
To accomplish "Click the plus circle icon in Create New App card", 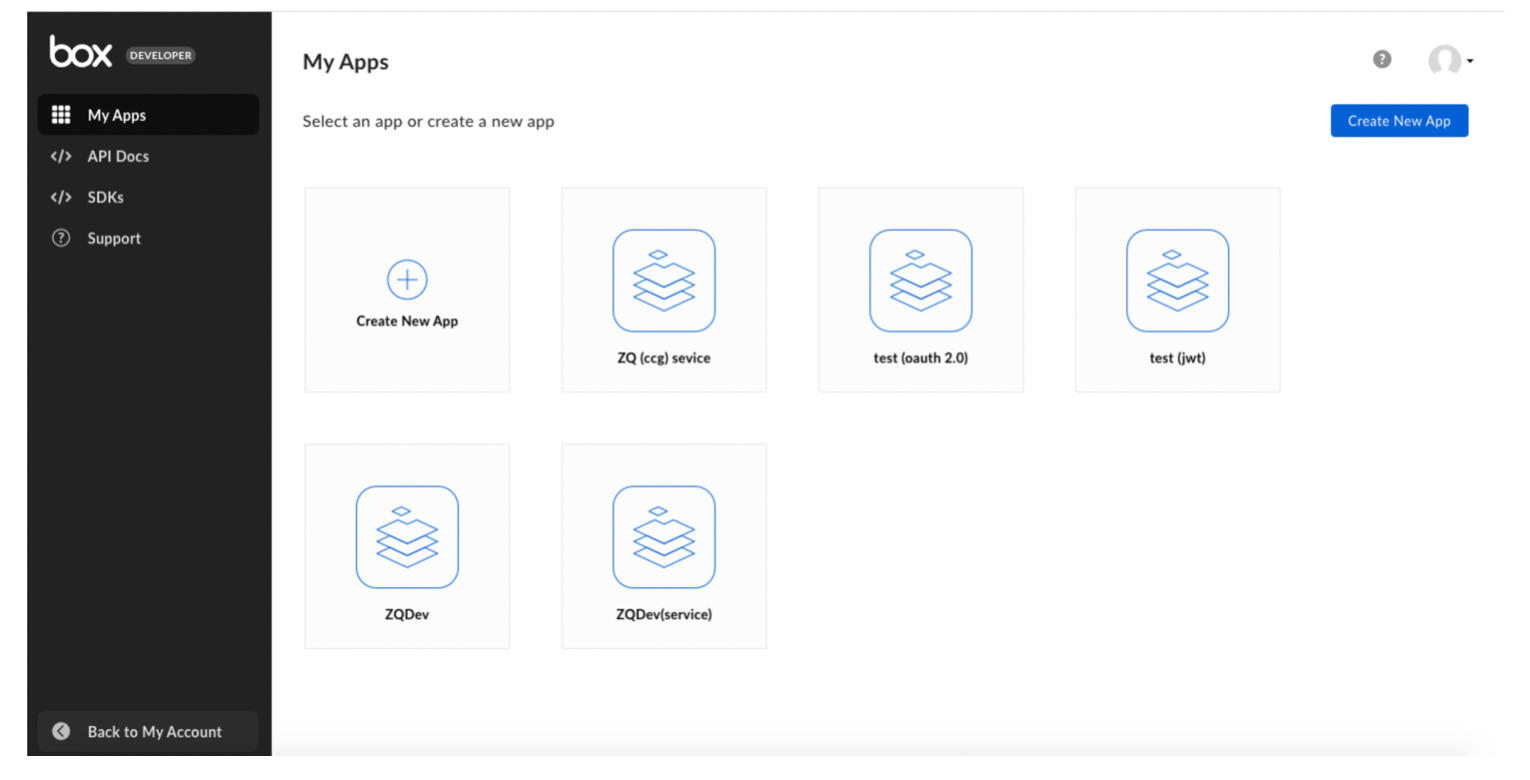I will click(x=407, y=280).
